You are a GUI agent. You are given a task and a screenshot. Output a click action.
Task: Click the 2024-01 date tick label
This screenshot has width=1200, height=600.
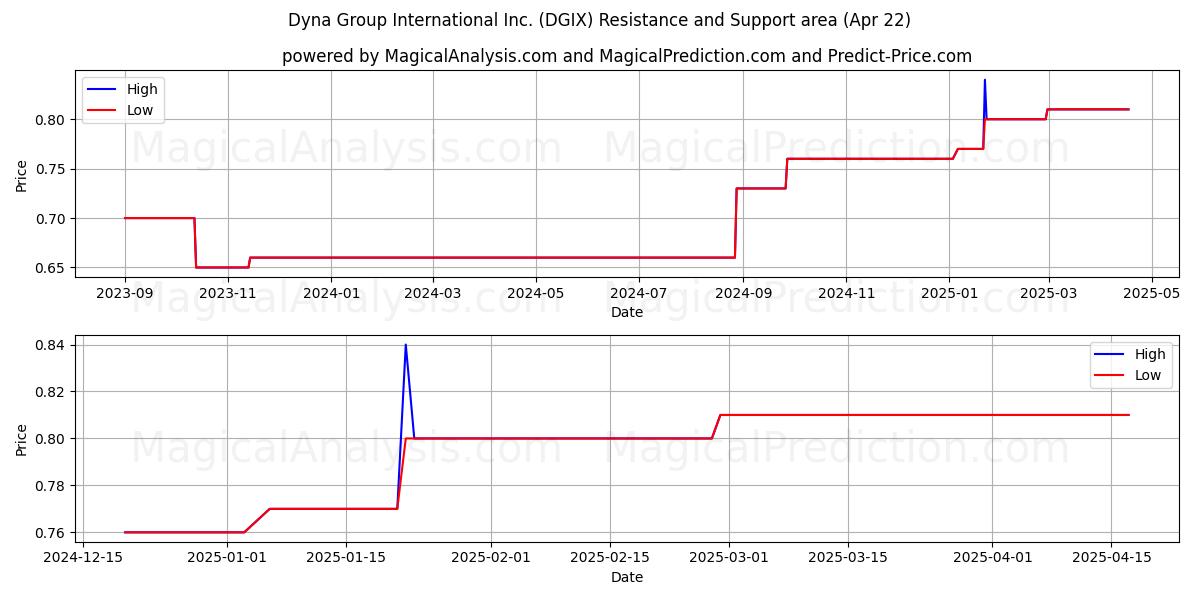point(331,294)
